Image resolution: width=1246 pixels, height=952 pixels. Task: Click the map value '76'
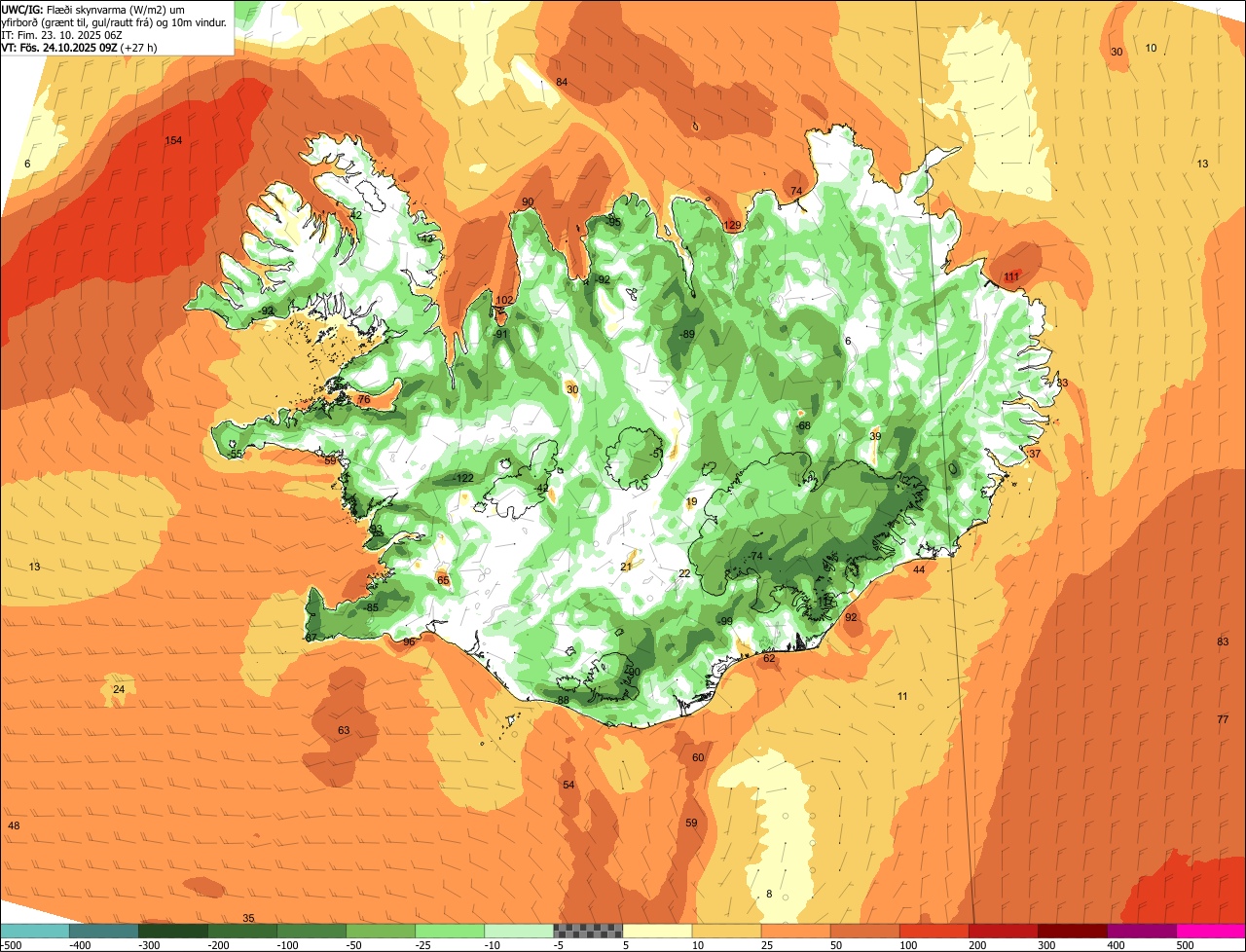point(364,400)
